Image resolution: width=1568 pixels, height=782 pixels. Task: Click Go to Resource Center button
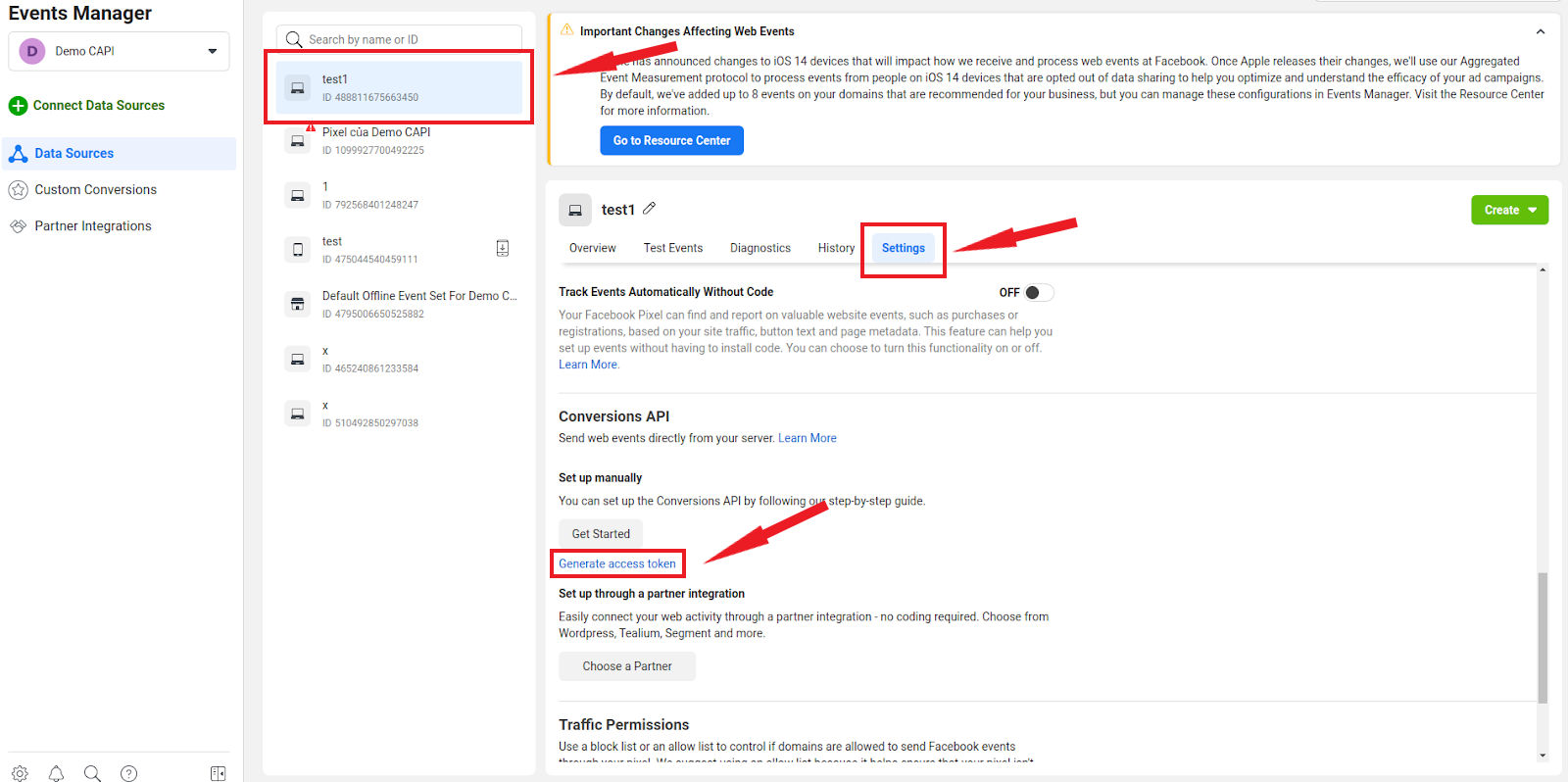(x=672, y=140)
